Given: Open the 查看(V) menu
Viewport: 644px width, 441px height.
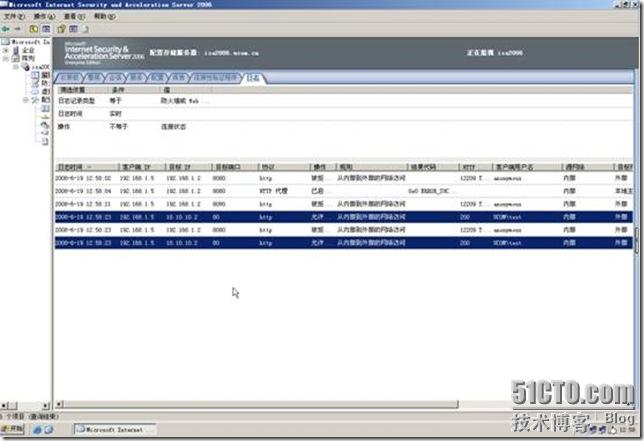Looking at the screenshot, I should (74, 16).
